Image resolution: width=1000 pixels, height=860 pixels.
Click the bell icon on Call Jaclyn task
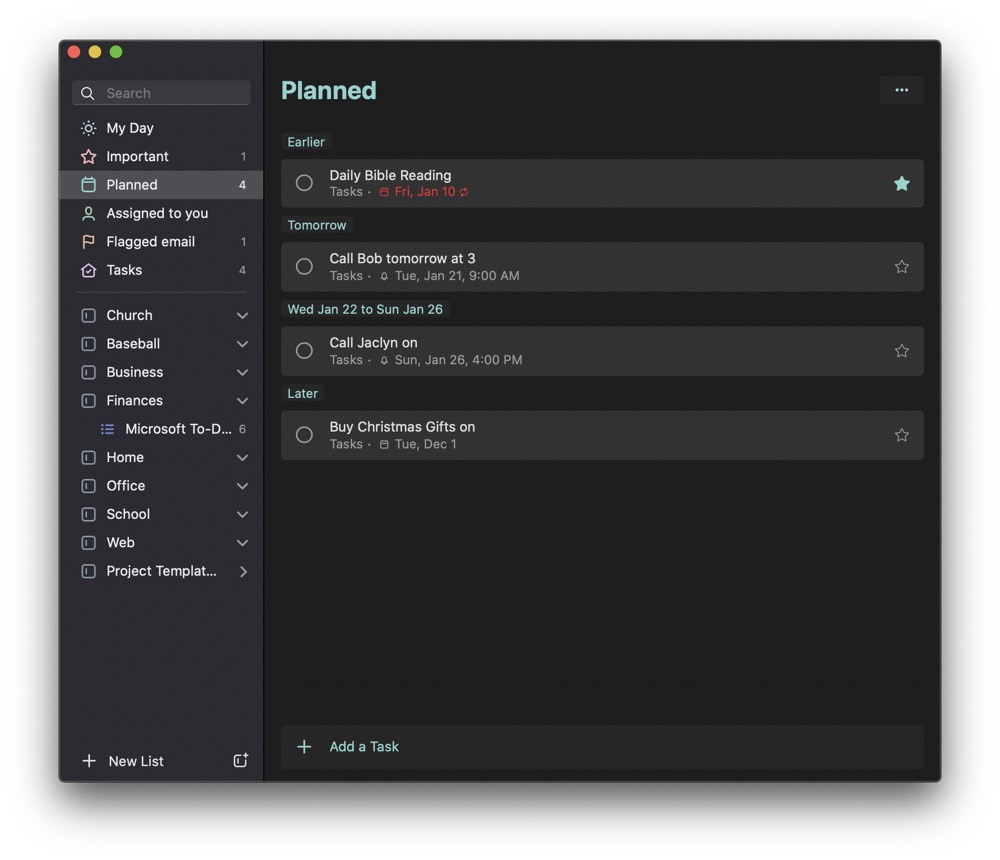384,360
